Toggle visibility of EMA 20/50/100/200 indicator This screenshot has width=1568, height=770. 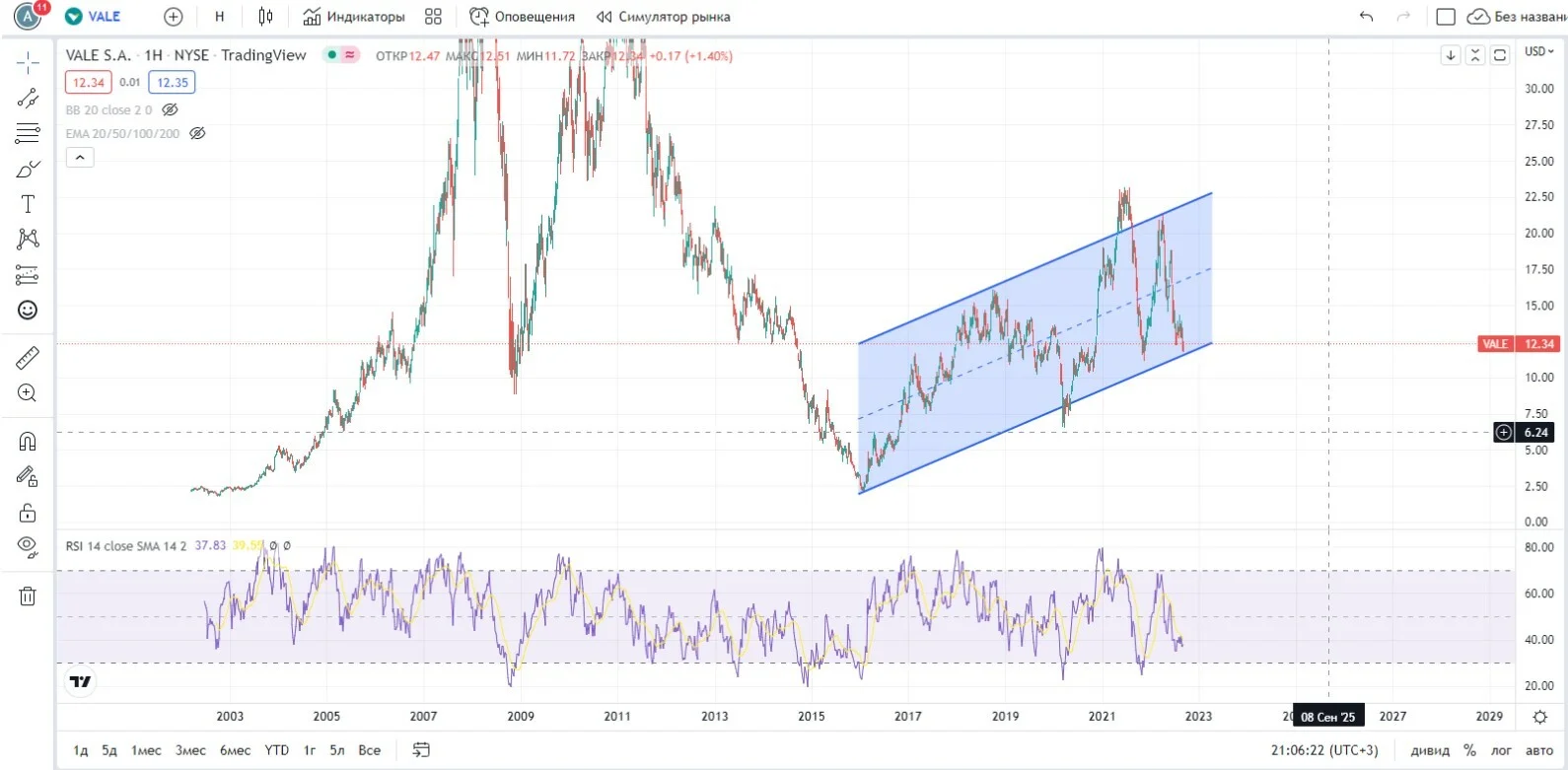pyautogui.click(x=197, y=133)
